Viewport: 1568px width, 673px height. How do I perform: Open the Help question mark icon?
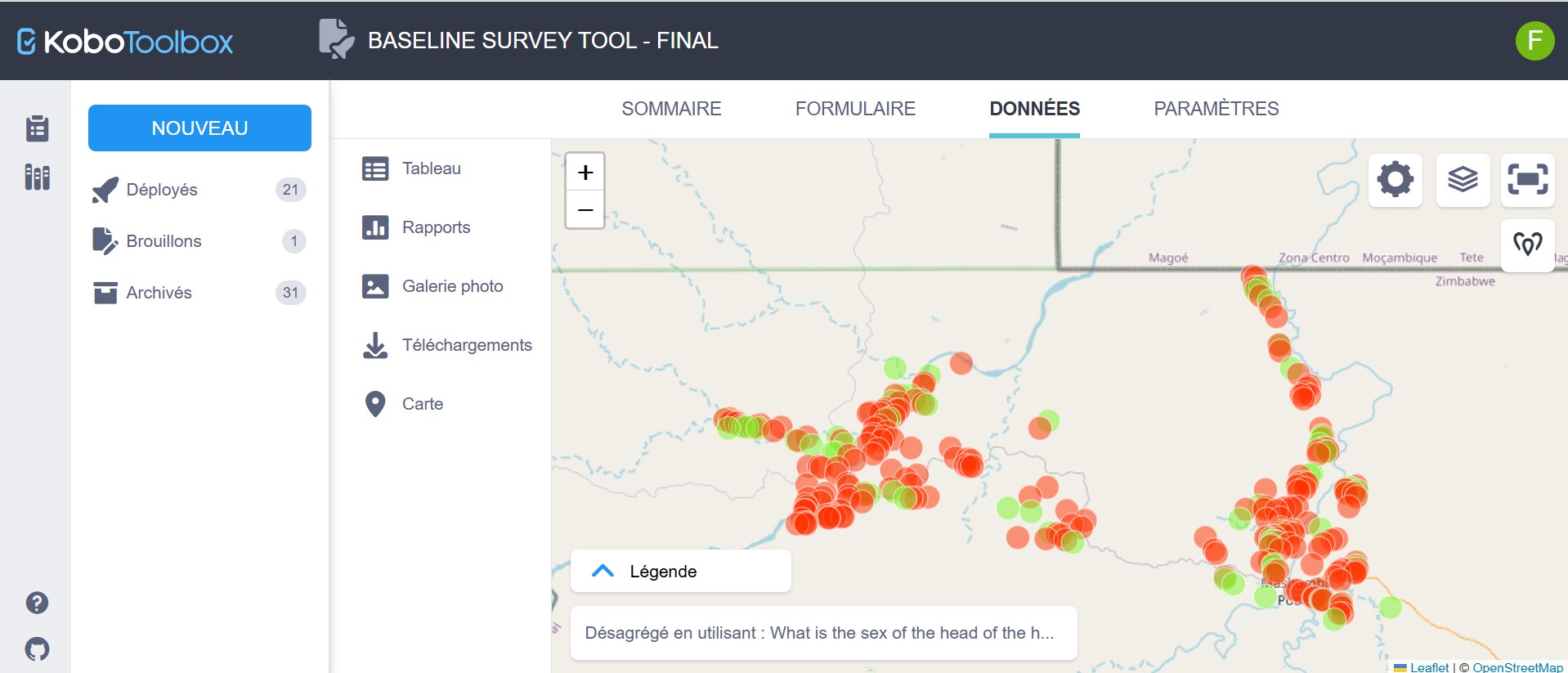(37, 603)
